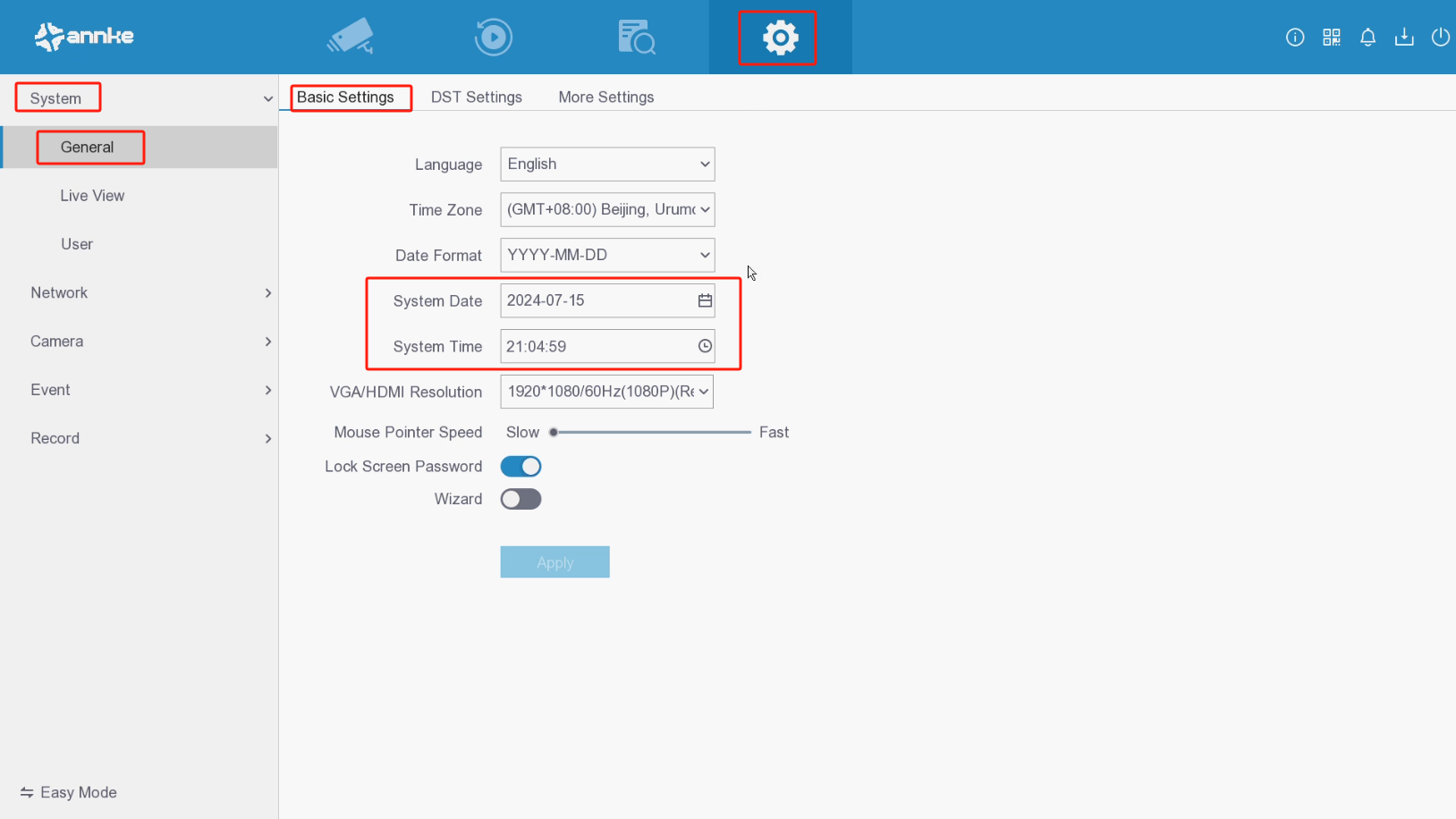Click the download icon in top bar
Screen dimensions: 1456x819
tap(1404, 37)
